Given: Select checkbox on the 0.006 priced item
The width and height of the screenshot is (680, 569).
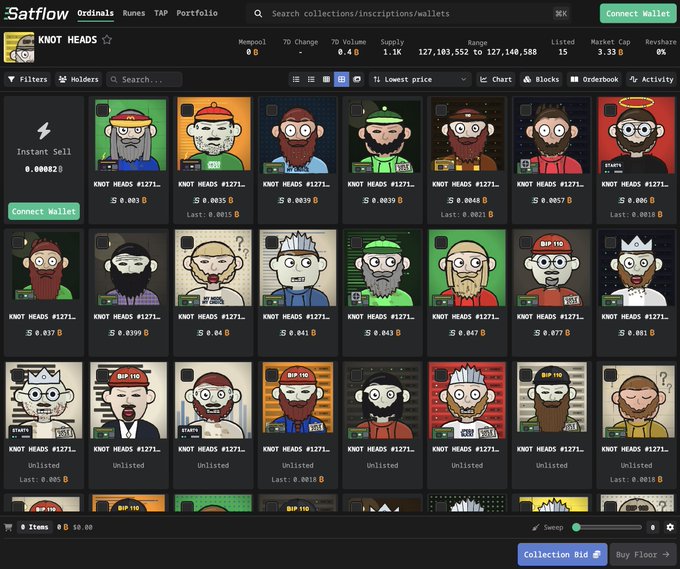Looking at the screenshot, I should [610, 110].
